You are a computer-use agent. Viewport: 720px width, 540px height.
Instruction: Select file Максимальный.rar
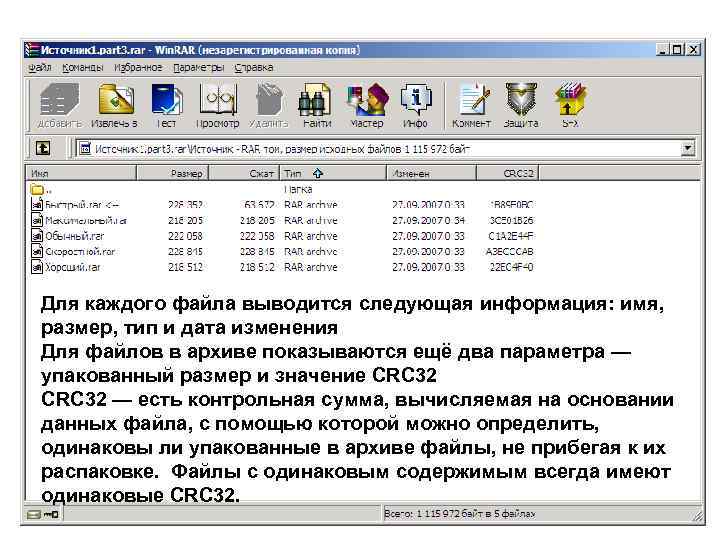pyautogui.click(x=79, y=220)
